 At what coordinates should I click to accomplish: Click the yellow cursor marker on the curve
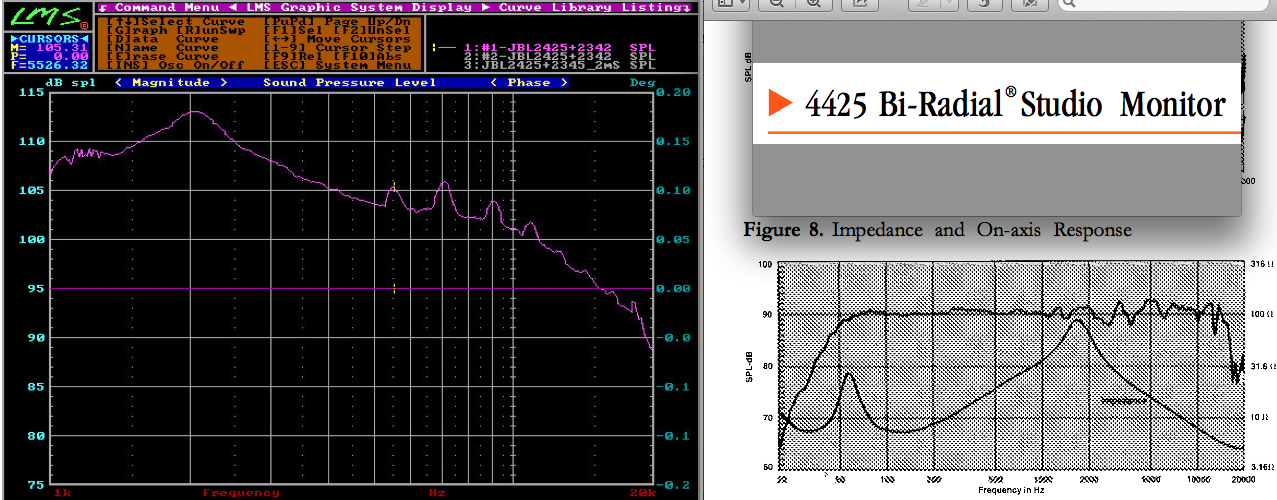coord(394,186)
